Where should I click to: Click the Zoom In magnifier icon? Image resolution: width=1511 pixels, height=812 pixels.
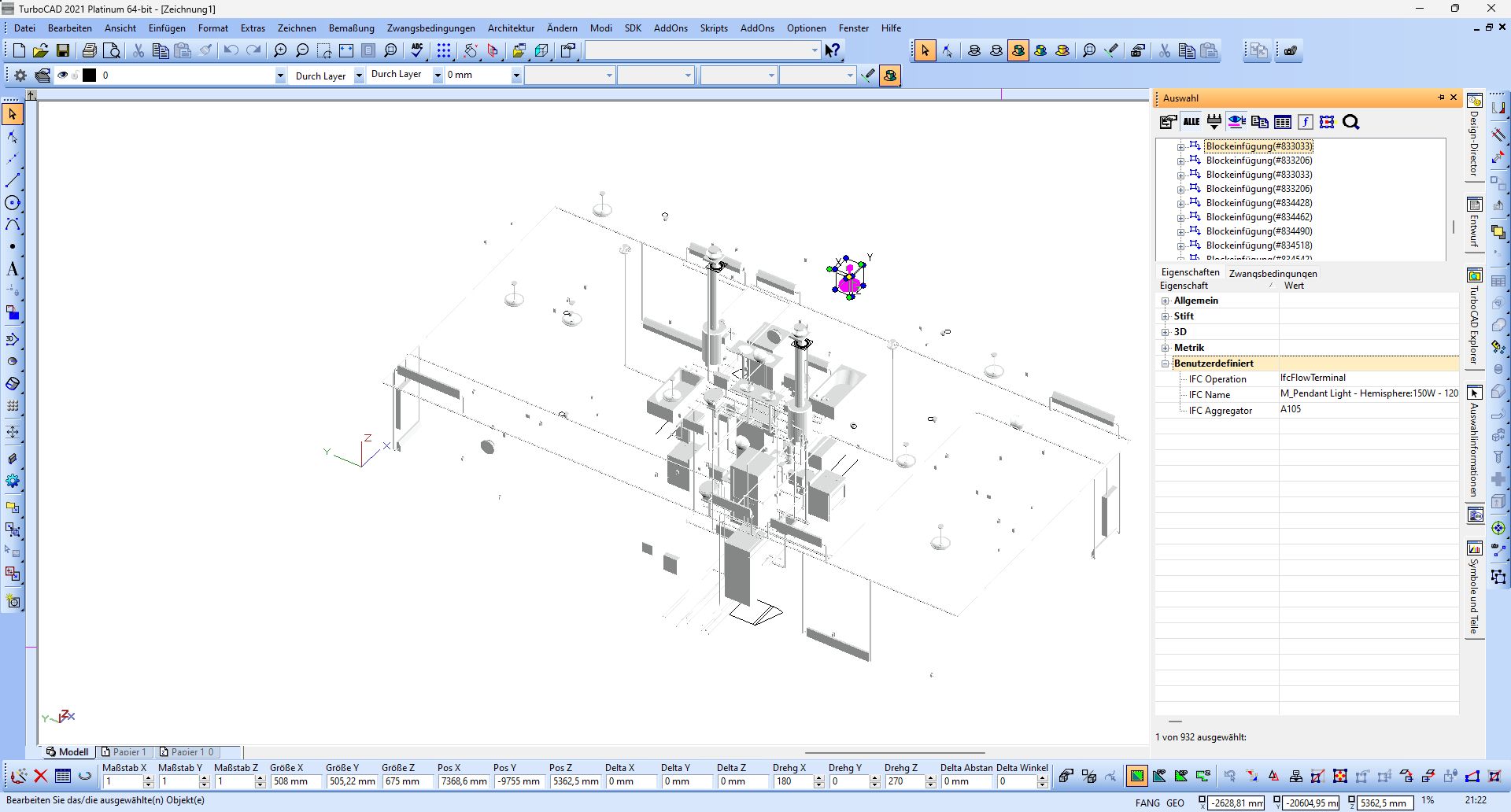(x=280, y=50)
